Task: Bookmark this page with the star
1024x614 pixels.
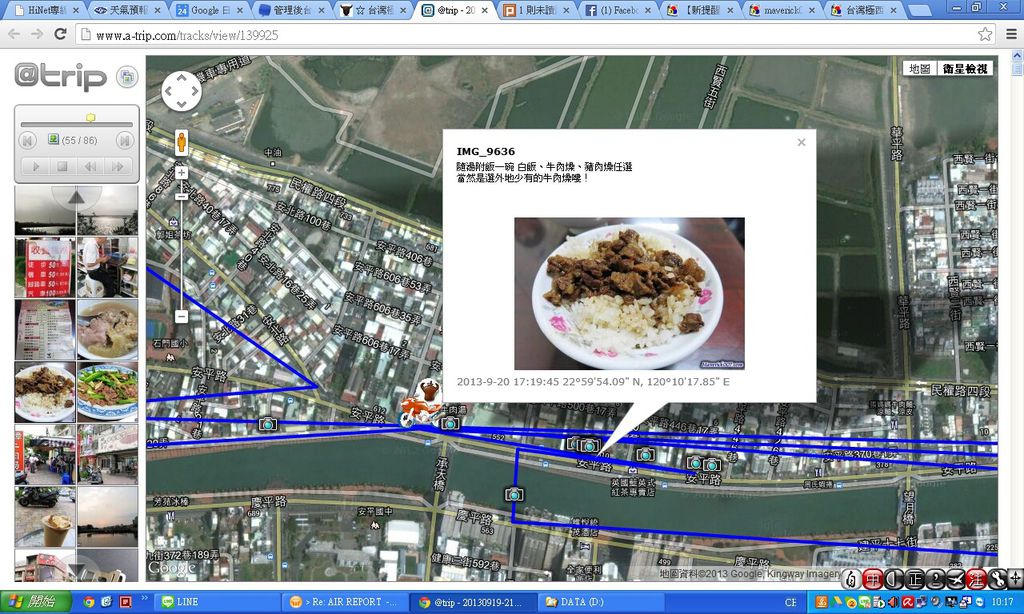Action: click(x=985, y=35)
